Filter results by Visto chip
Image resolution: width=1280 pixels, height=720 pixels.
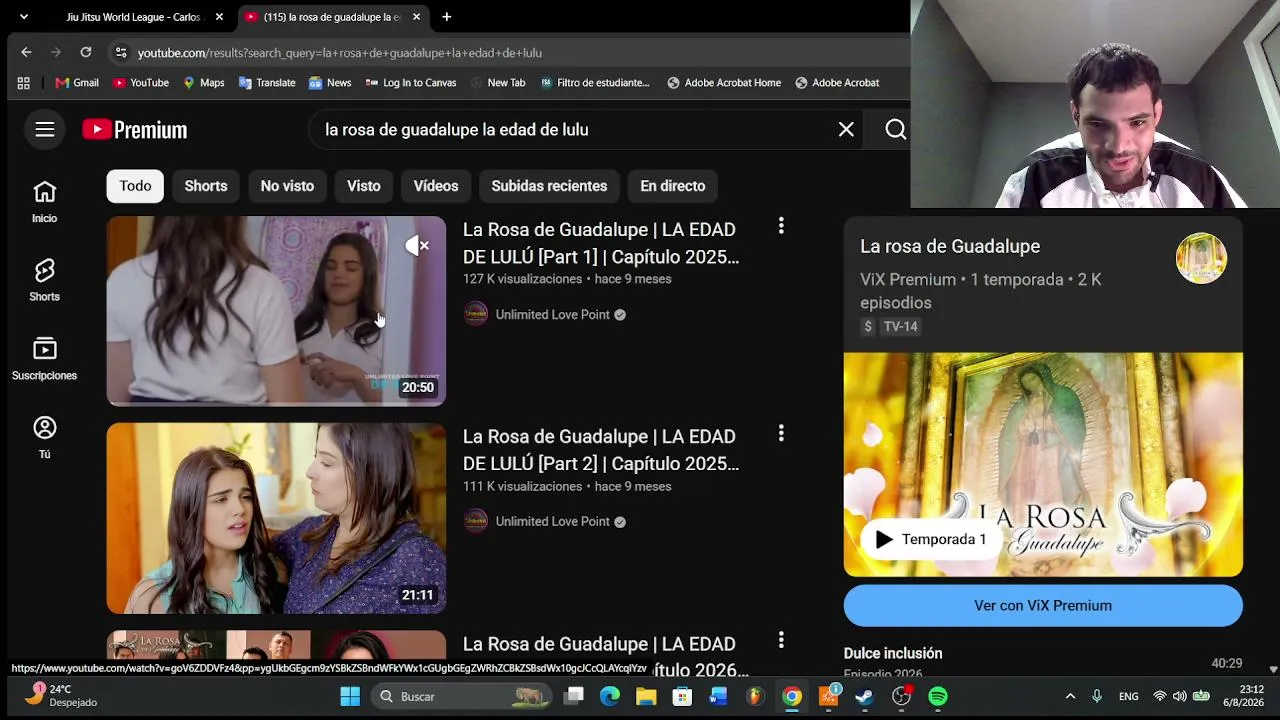(364, 186)
